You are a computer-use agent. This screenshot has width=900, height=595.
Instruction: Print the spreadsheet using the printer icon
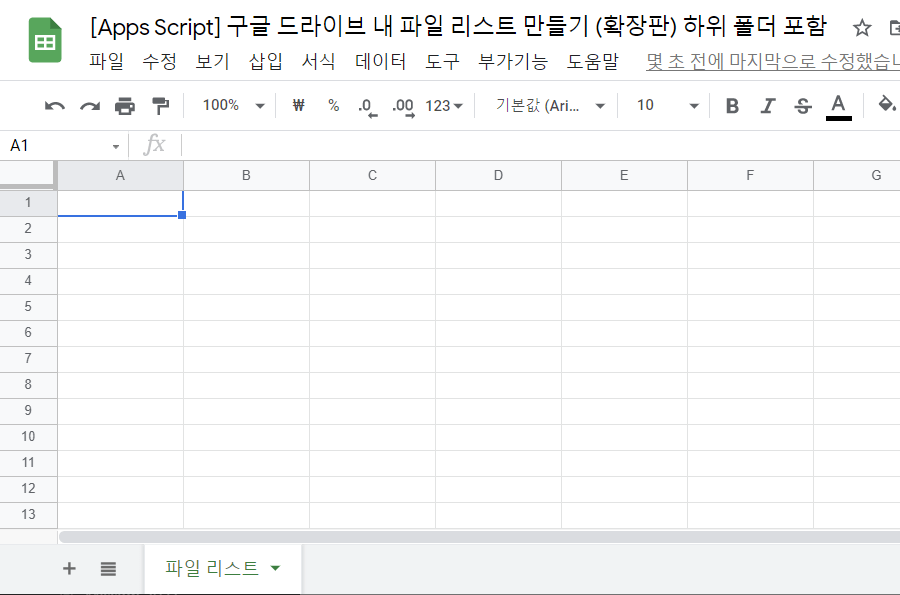[x=125, y=106]
